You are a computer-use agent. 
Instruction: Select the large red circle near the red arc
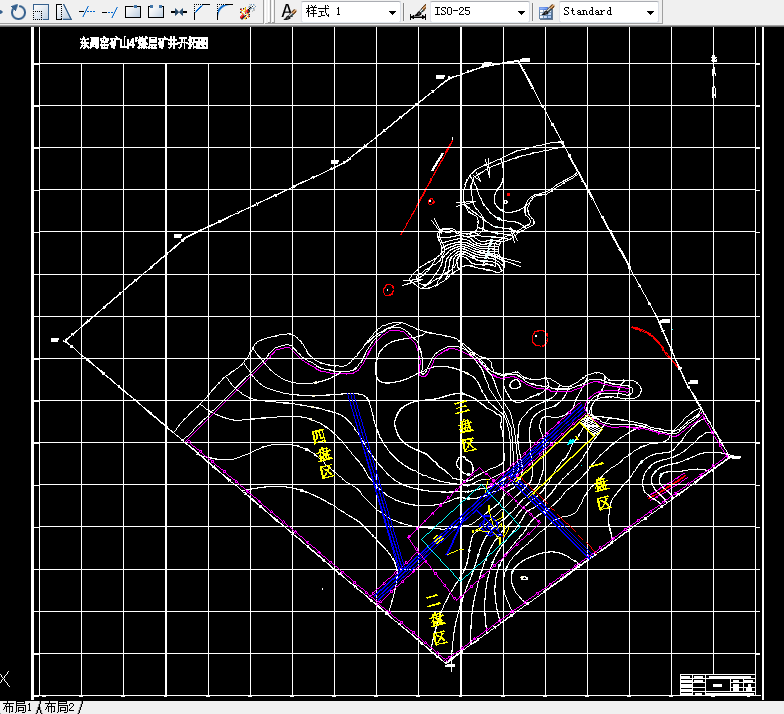coord(540,338)
